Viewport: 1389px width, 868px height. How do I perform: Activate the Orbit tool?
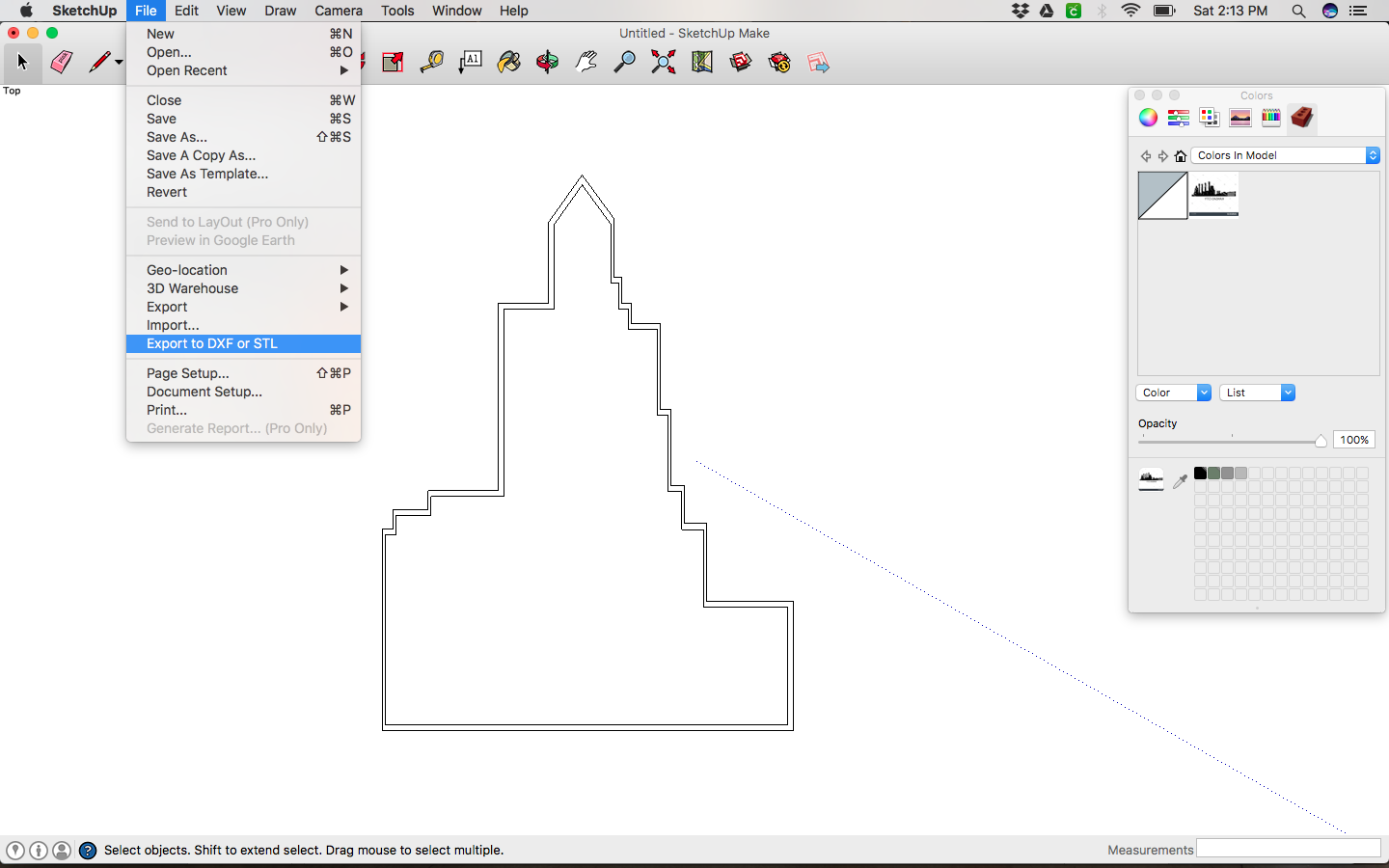click(547, 63)
